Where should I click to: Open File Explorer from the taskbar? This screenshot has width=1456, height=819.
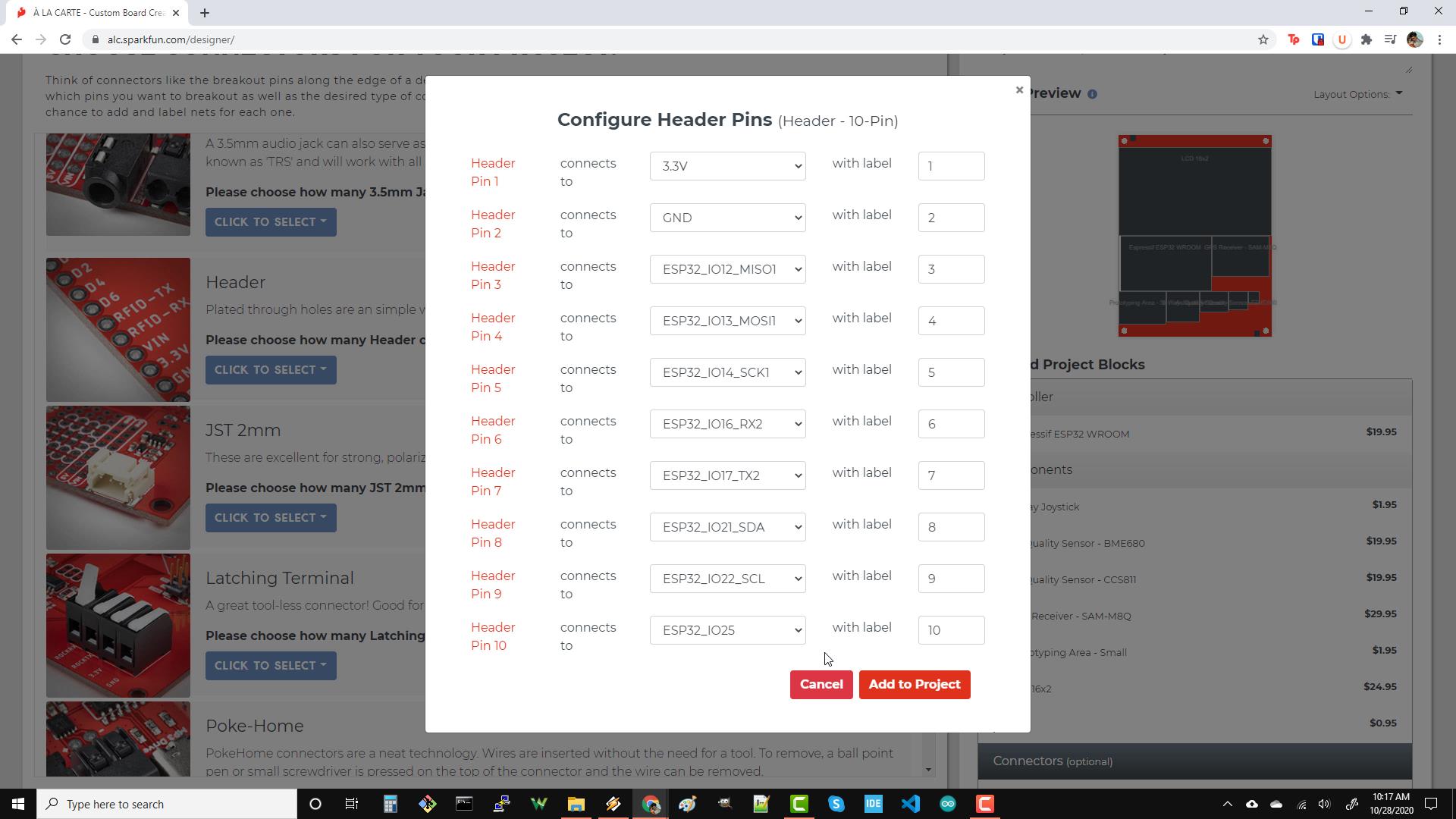[x=576, y=804]
